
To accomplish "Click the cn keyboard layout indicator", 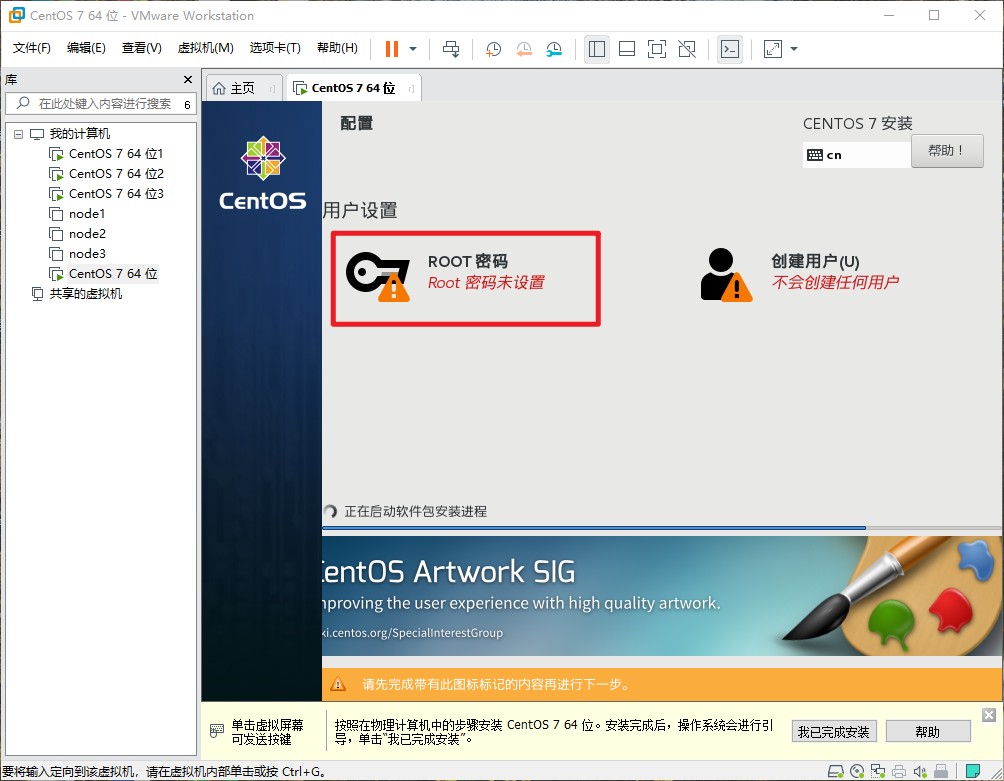I will pyautogui.click(x=856, y=154).
